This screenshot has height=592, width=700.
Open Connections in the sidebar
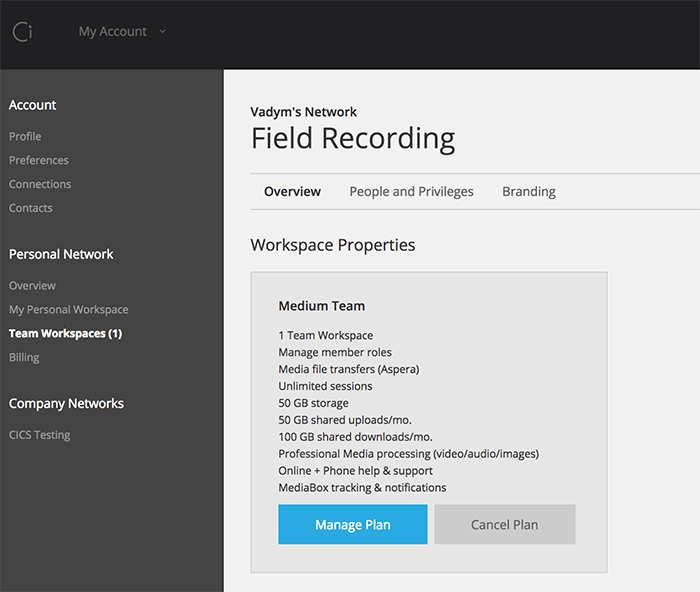[40, 184]
